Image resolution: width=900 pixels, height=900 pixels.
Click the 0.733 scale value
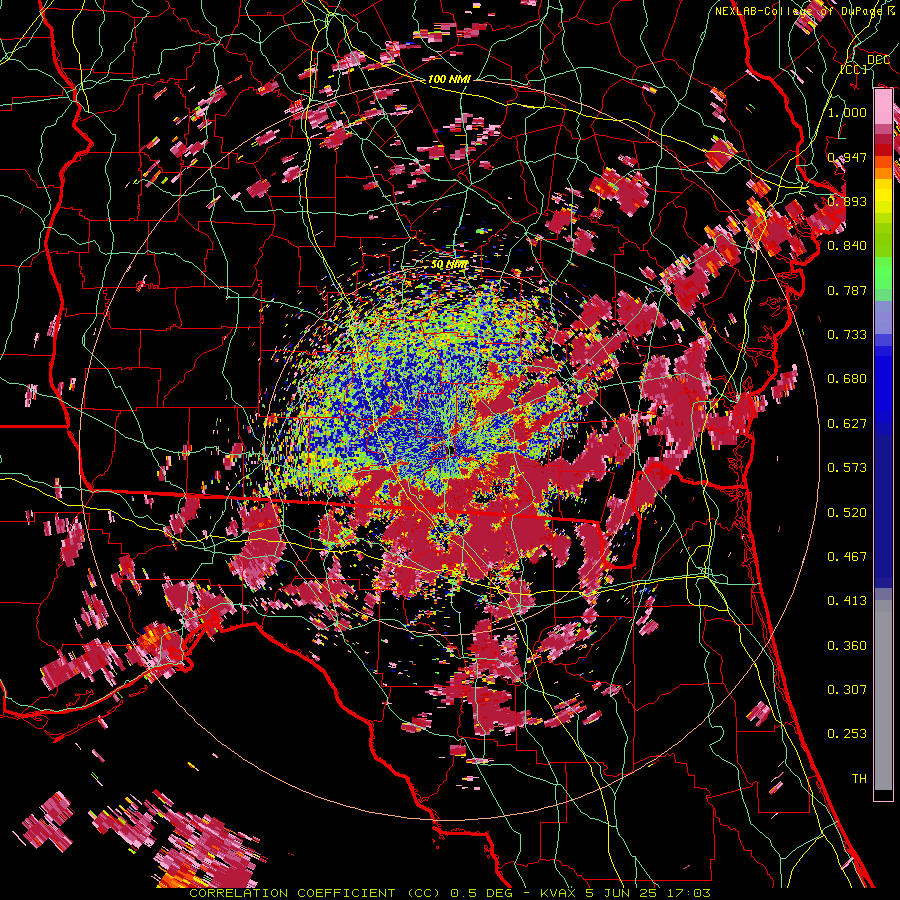847,335
